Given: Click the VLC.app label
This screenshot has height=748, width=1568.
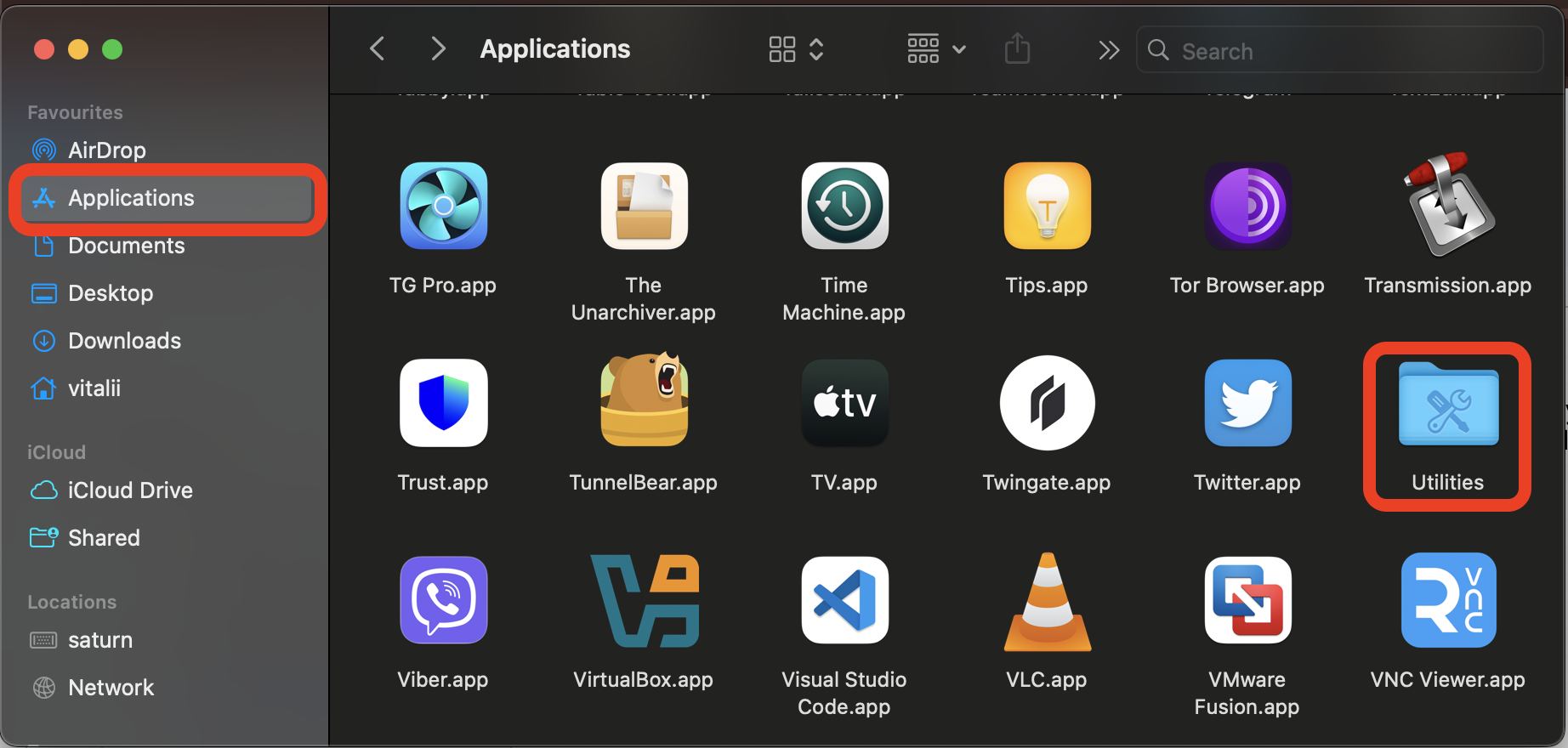Looking at the screenshot, I should pyautogui.click(x=1047, y=680).
